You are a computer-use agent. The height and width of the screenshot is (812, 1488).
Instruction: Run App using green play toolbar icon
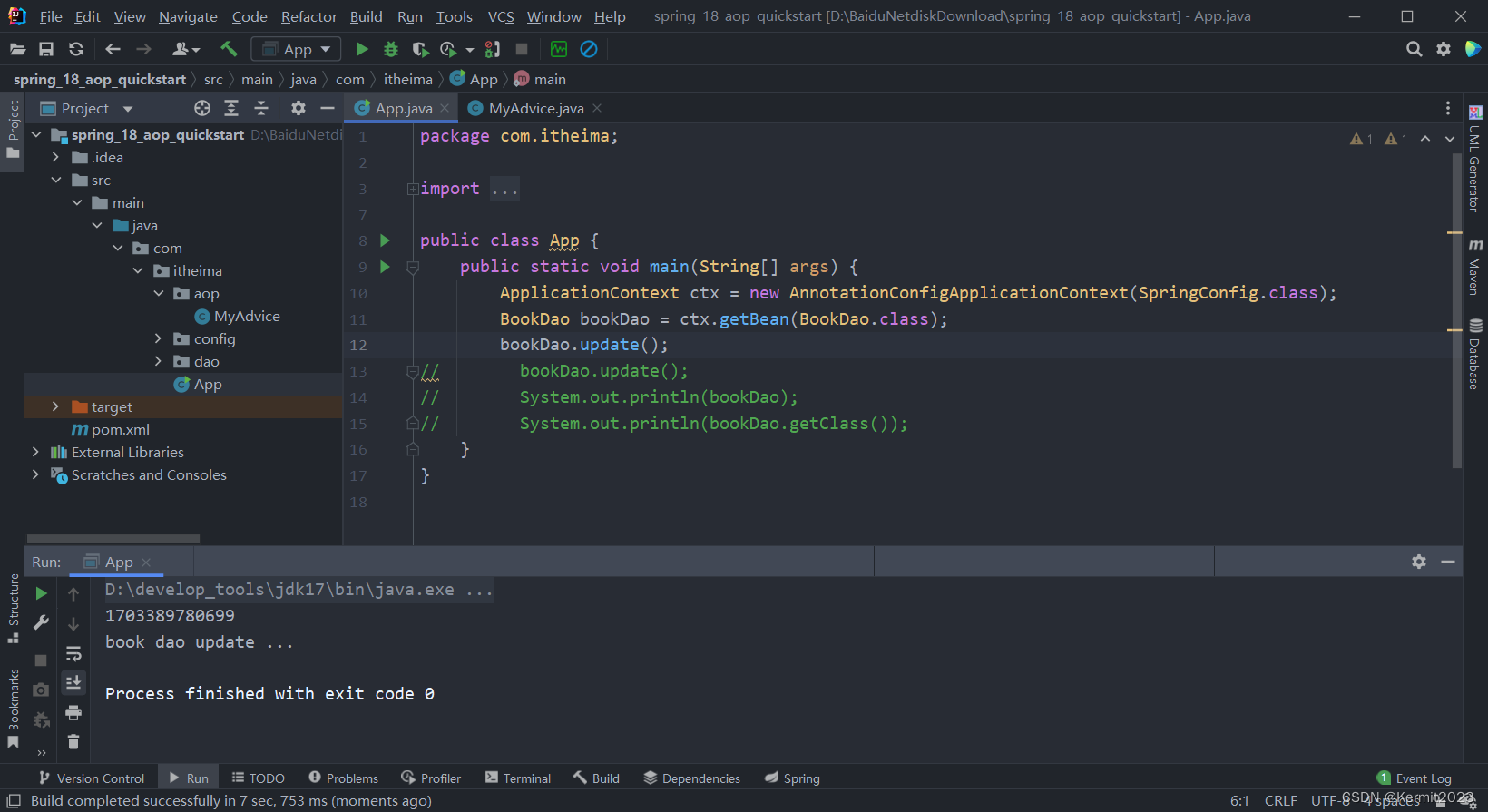(x=362, y=49)
